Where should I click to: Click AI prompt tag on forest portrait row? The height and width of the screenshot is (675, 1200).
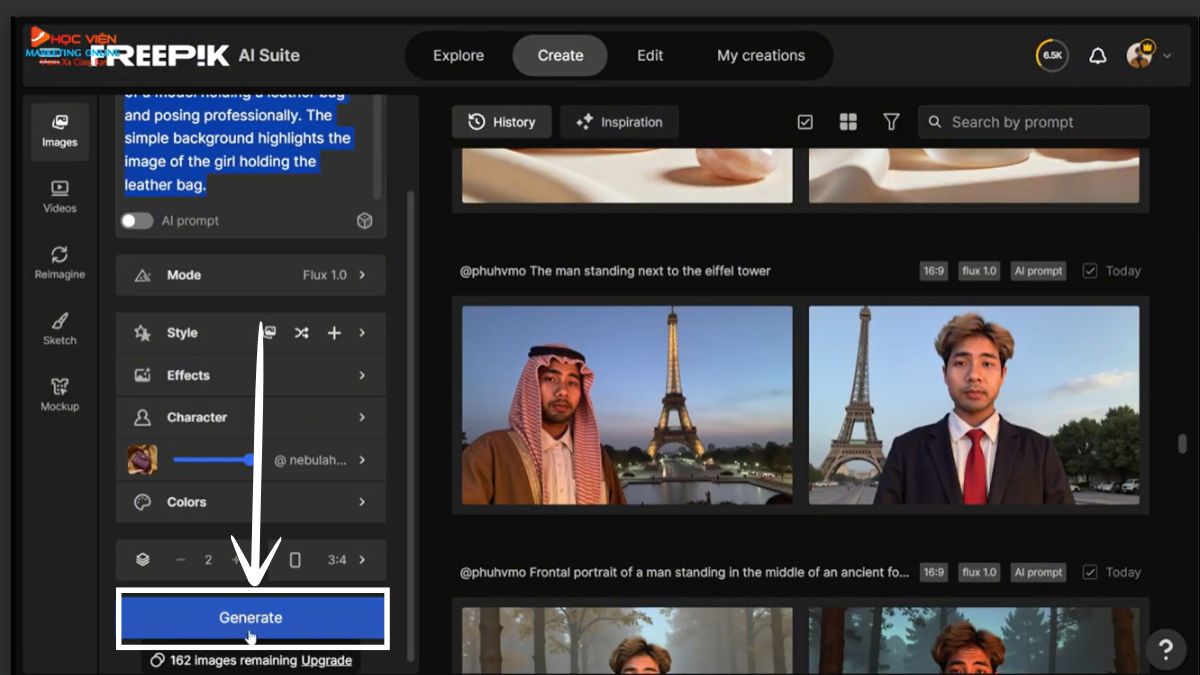coord(1038,573)
